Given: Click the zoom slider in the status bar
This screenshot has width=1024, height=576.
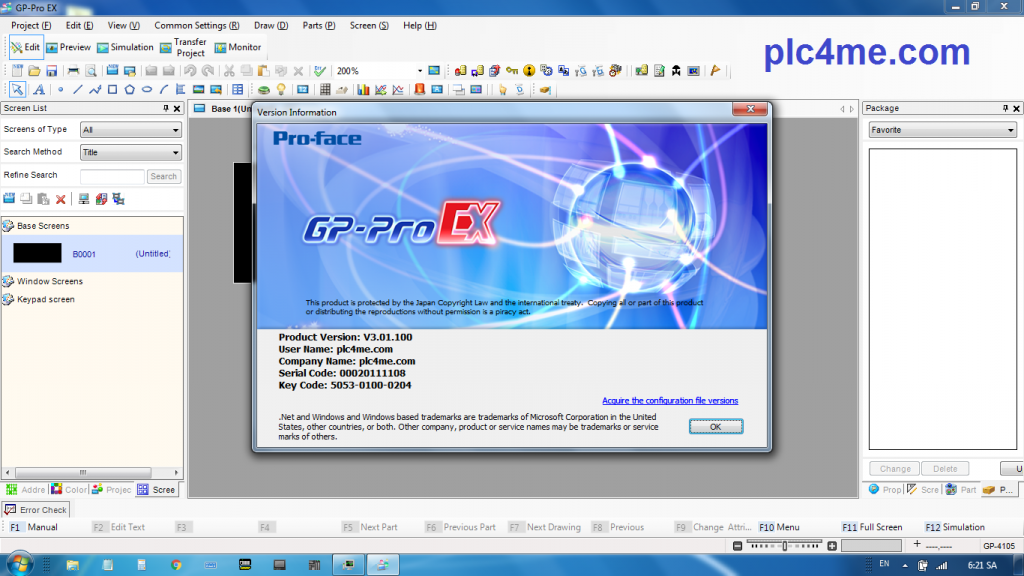Looking at the screenshot, I should tap(786, 545).
